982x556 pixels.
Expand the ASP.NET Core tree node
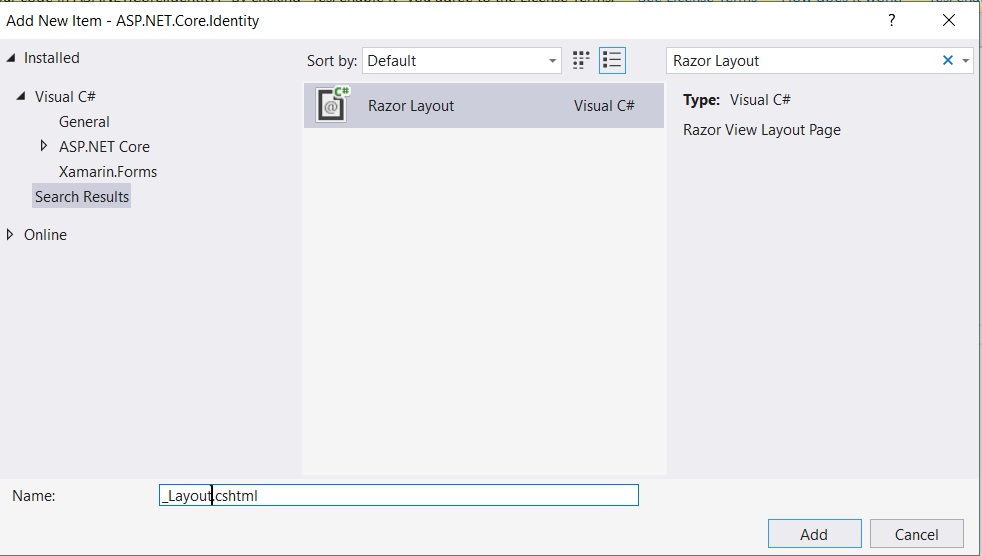(x=43, y=146)
